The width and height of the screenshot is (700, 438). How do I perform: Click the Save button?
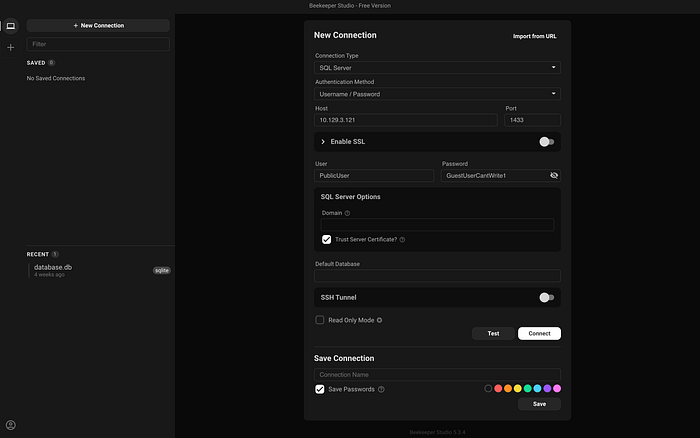[x=539, y=404]
